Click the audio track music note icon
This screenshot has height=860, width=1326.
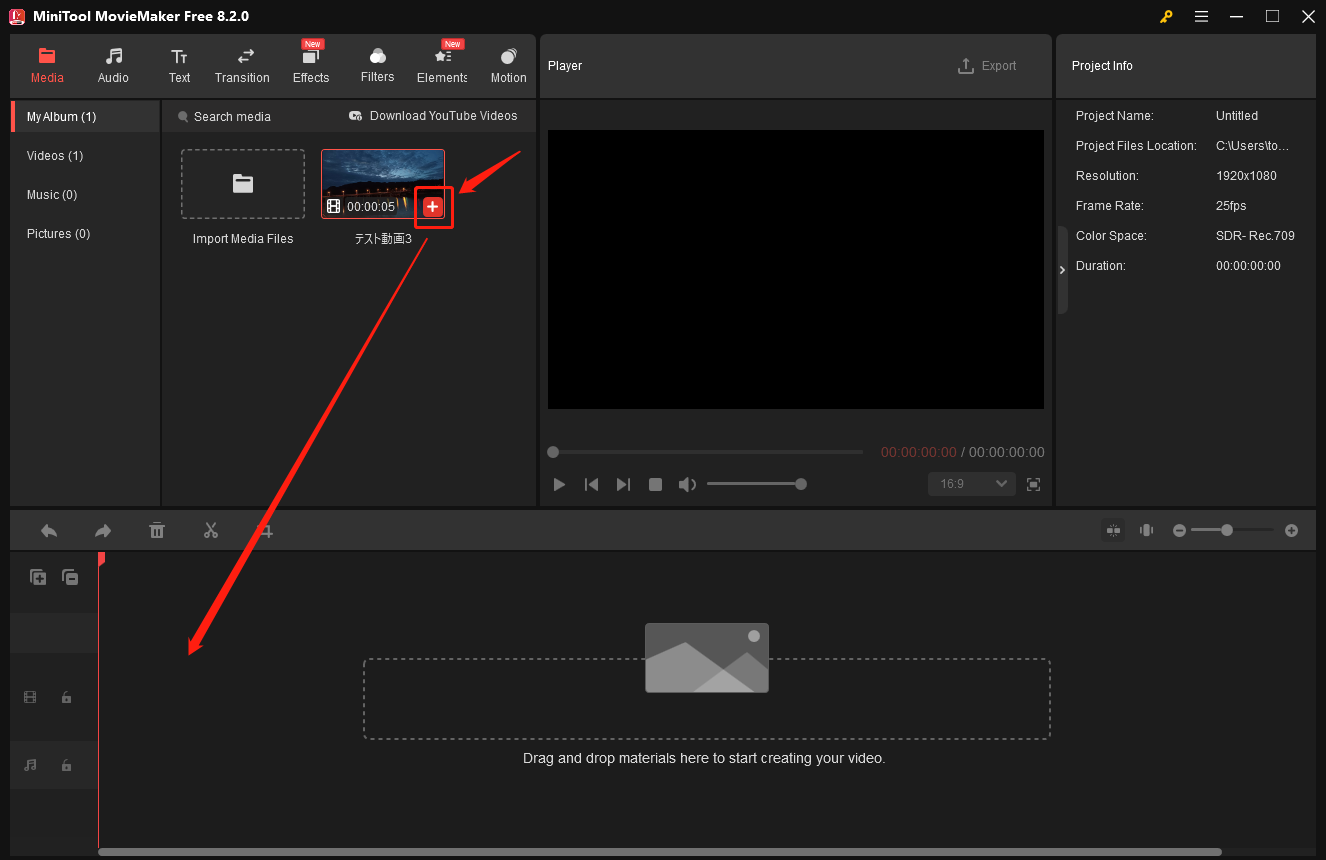[x=30, y=765]
